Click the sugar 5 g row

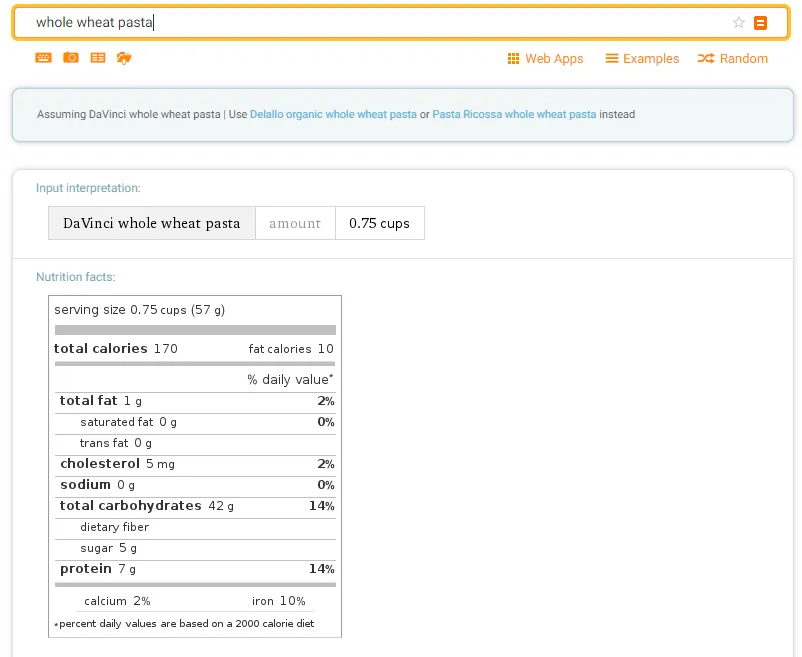click(195, 548)
